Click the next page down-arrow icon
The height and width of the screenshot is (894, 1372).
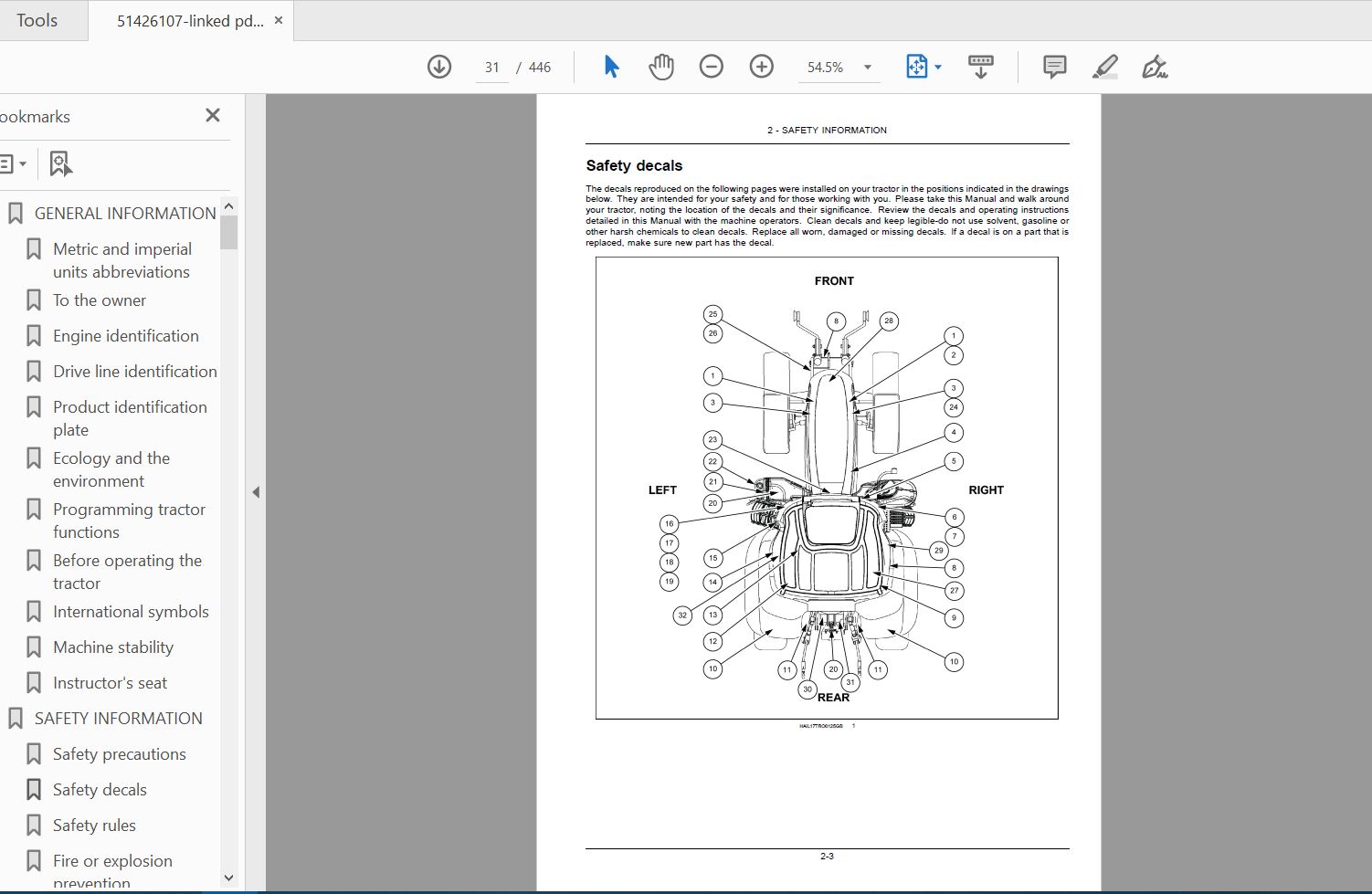click(x=439, y=67)
